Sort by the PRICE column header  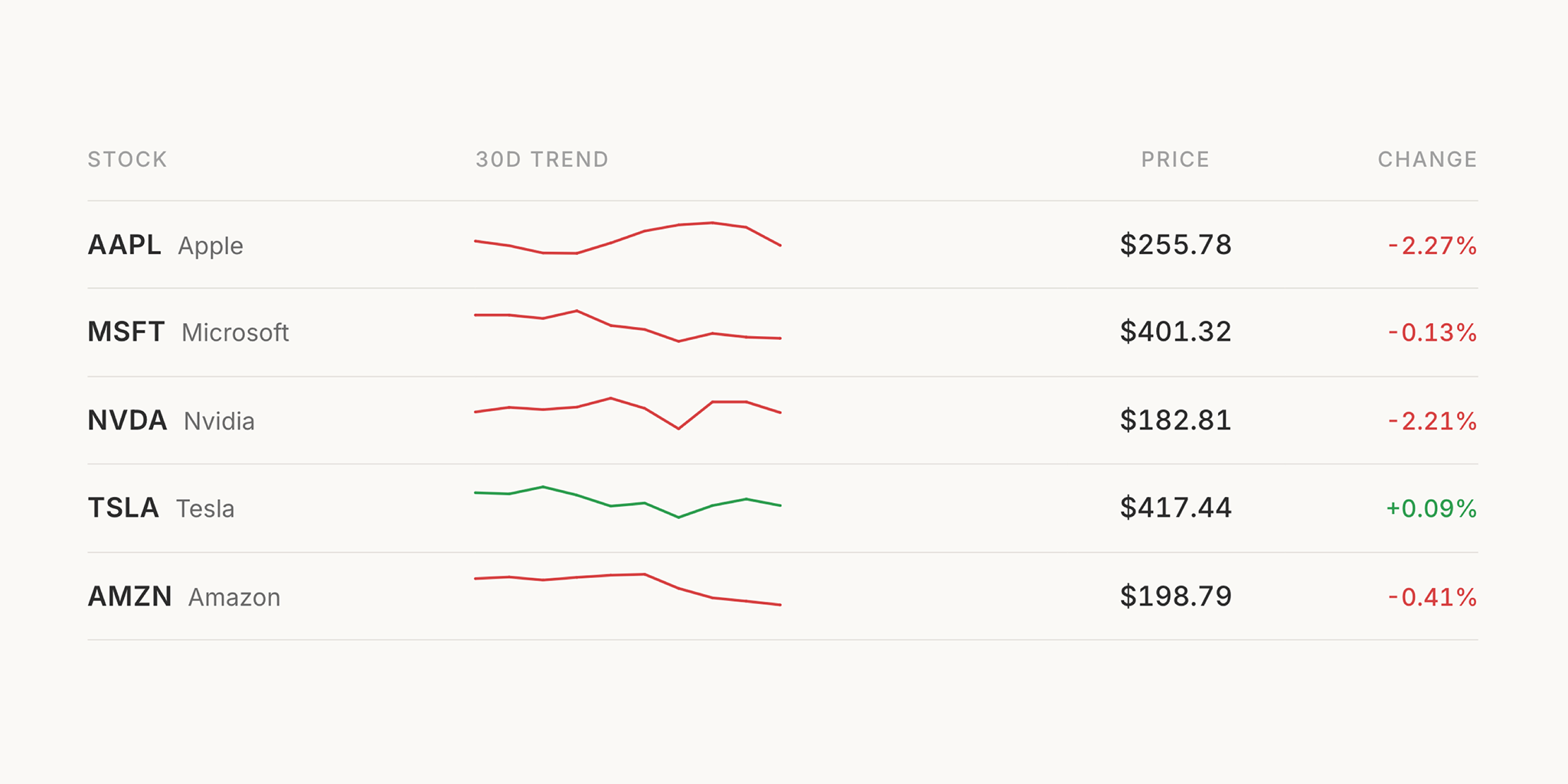click(1174, 159)
